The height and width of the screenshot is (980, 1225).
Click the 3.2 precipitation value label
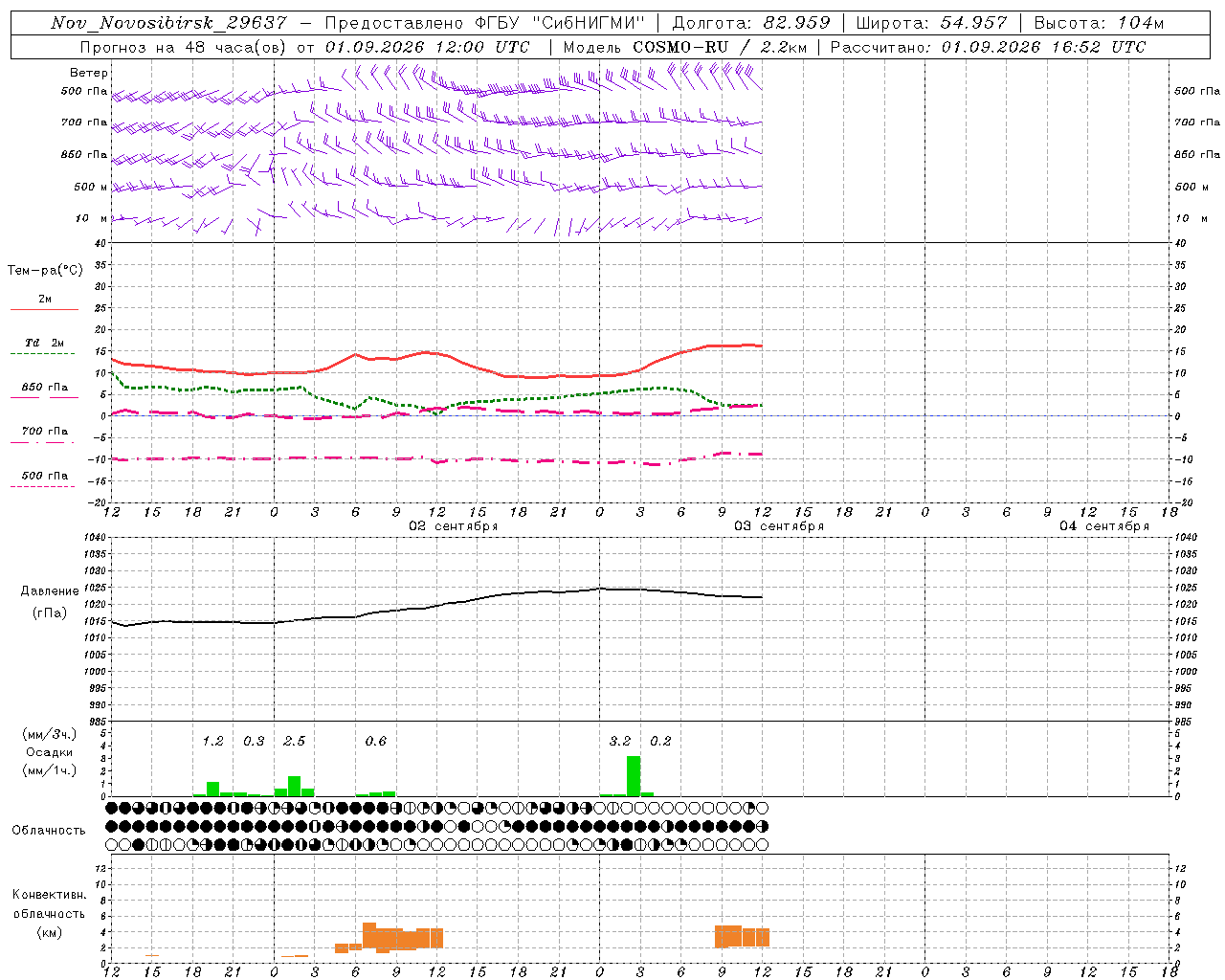[x=620, y=741]
